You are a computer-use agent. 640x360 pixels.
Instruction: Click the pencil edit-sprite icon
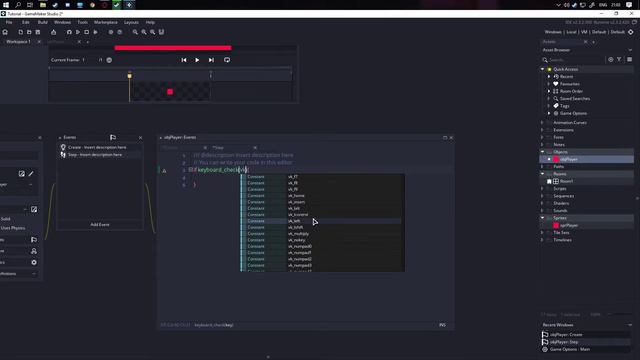[31, 174]
